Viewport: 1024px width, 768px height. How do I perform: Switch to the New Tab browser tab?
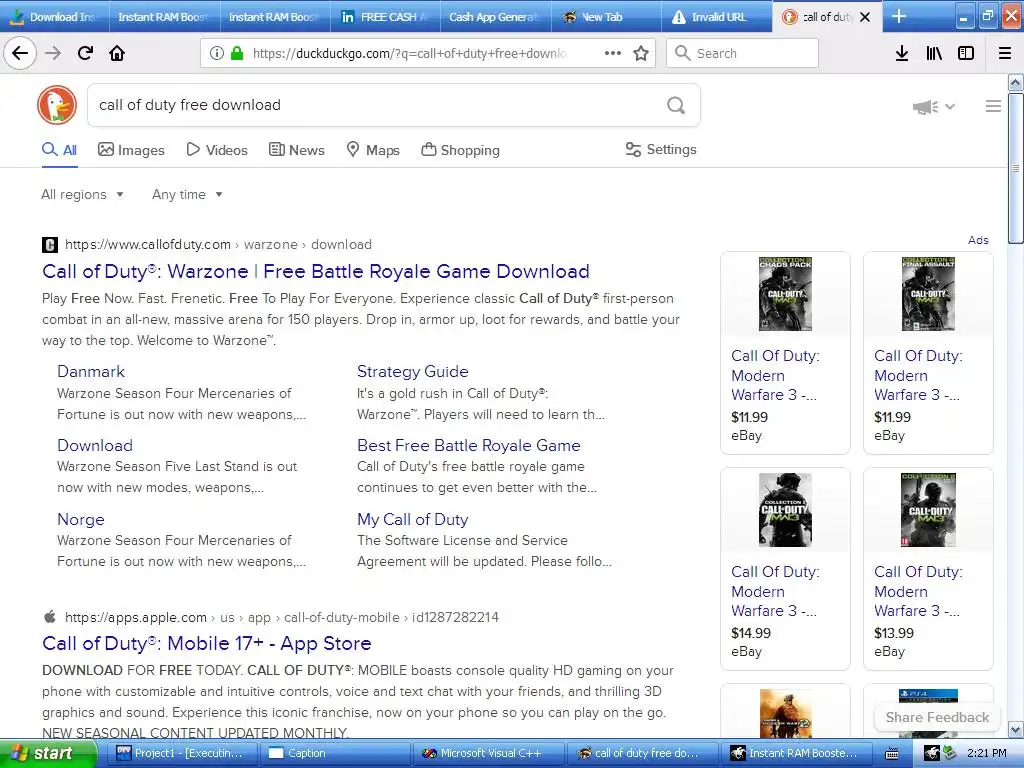[x=605, y=17]
